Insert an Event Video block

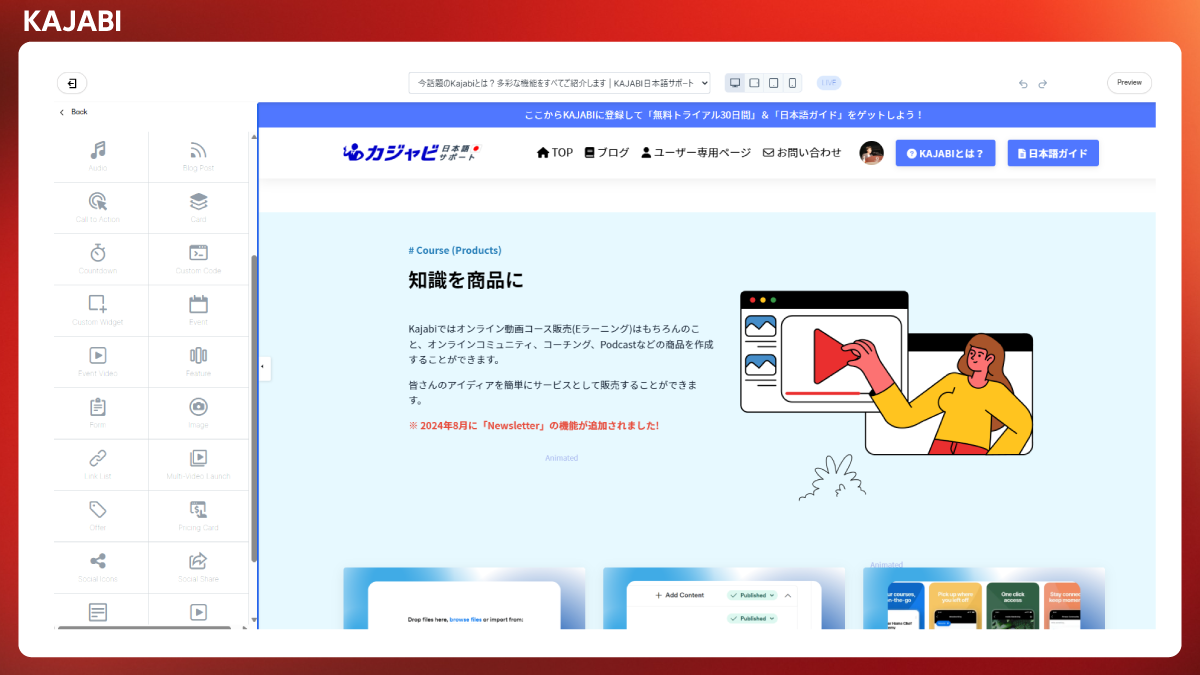click(x=98, y=362)
